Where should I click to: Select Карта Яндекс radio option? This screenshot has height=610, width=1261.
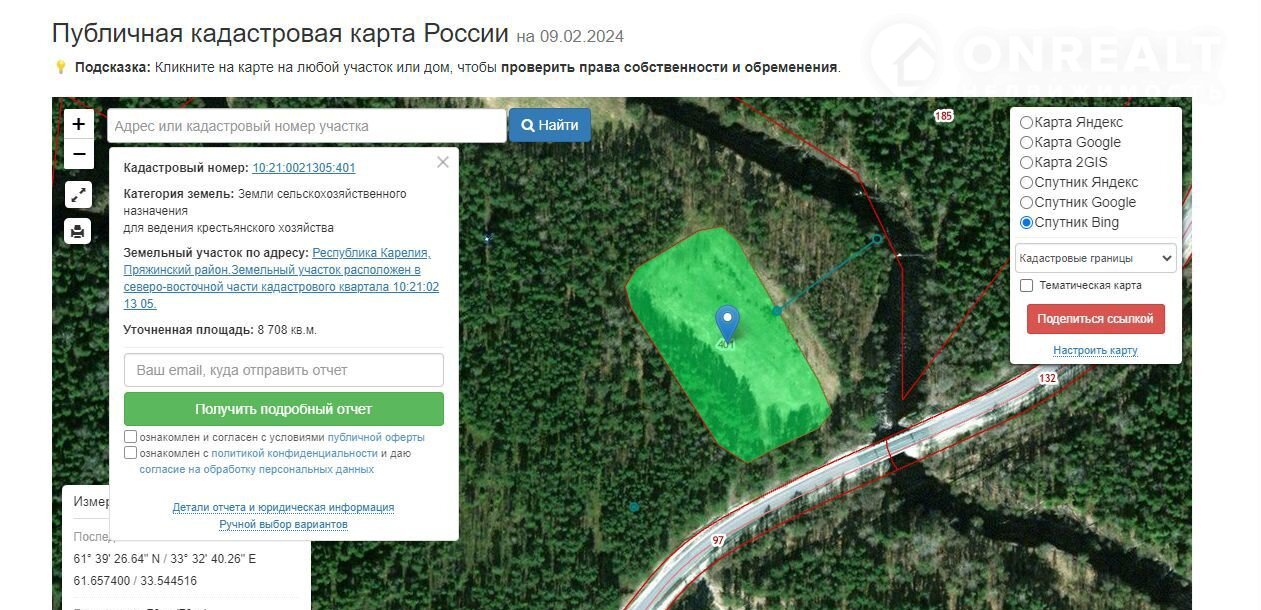click(1026, 122)
